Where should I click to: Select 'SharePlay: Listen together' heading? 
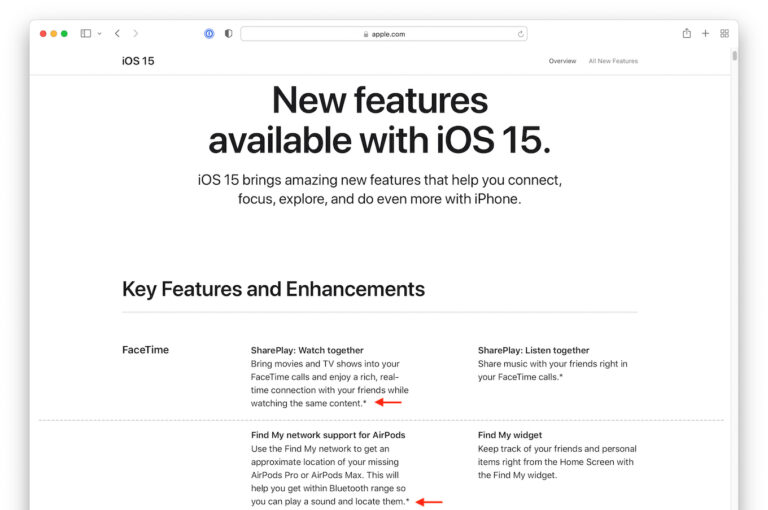[533, 350]
